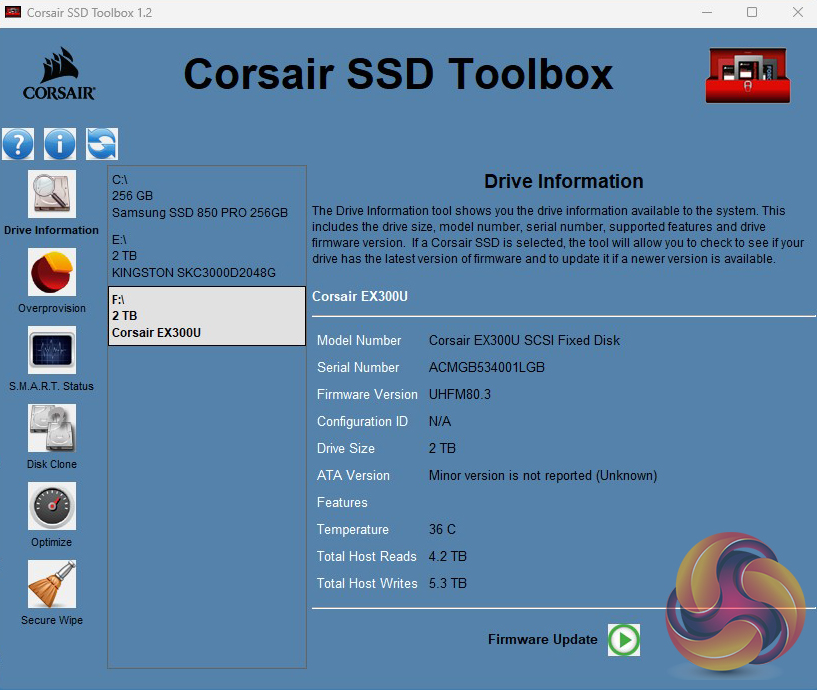Click the red toolbox image in header
The image size is (817, 690).
coord(748,75)
